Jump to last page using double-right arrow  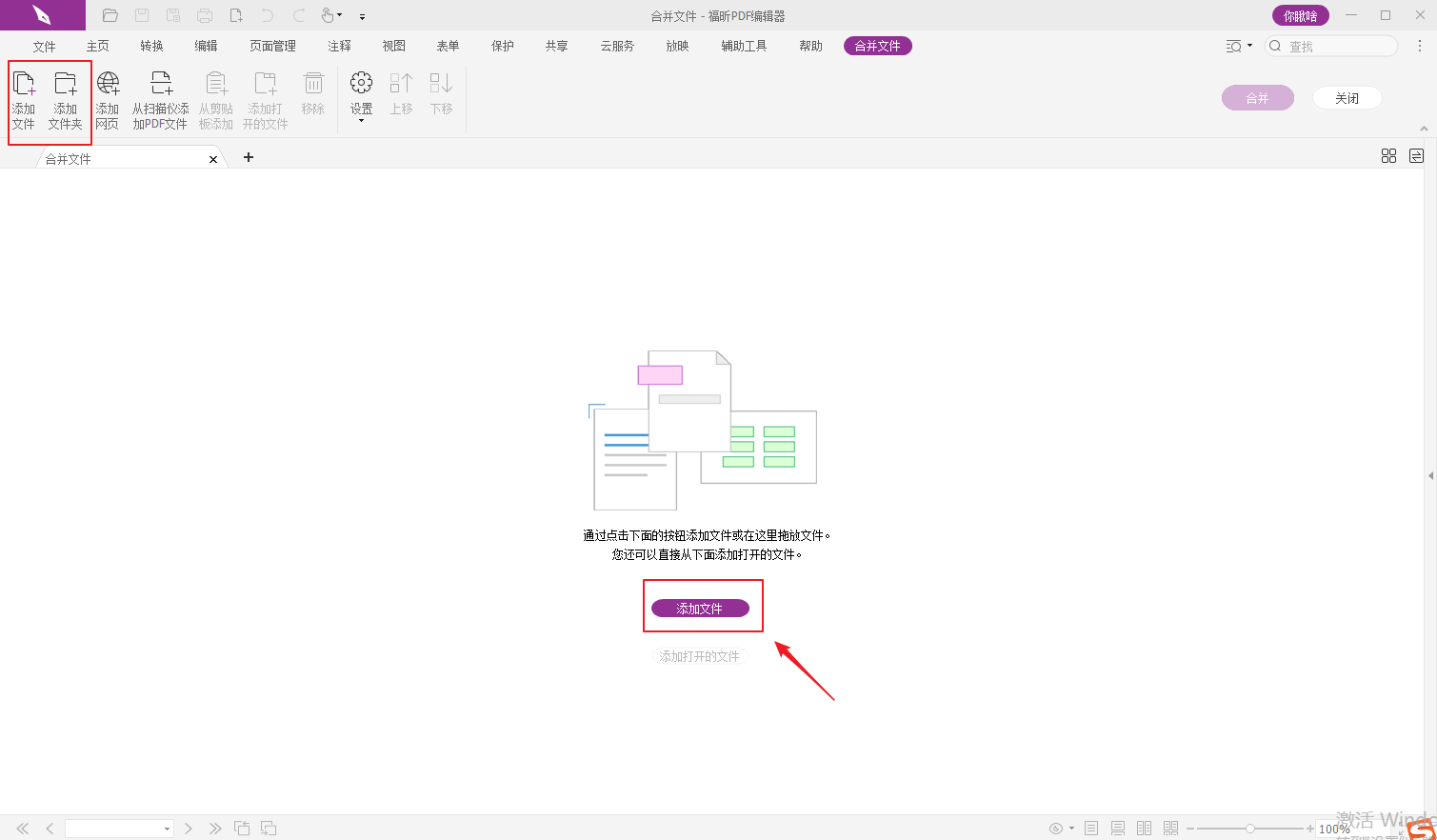point(215,829)
